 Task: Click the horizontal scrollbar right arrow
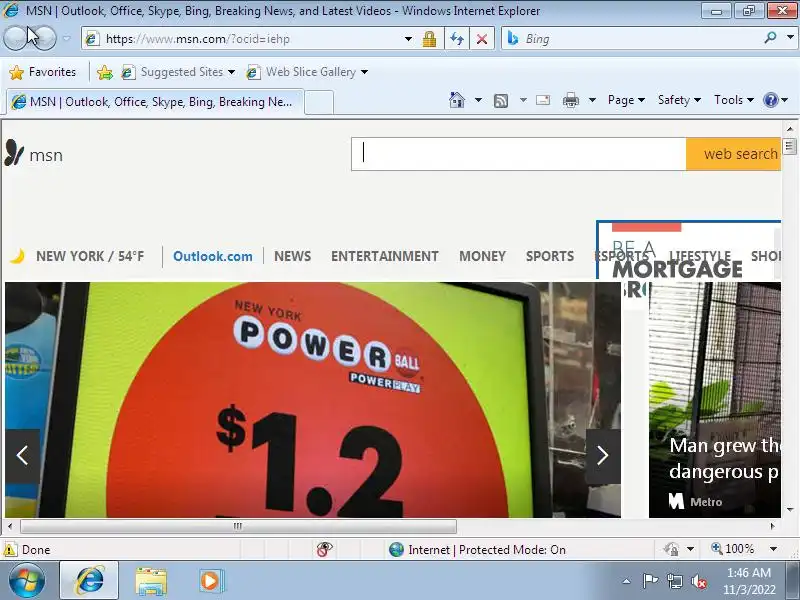click(772, 526)
